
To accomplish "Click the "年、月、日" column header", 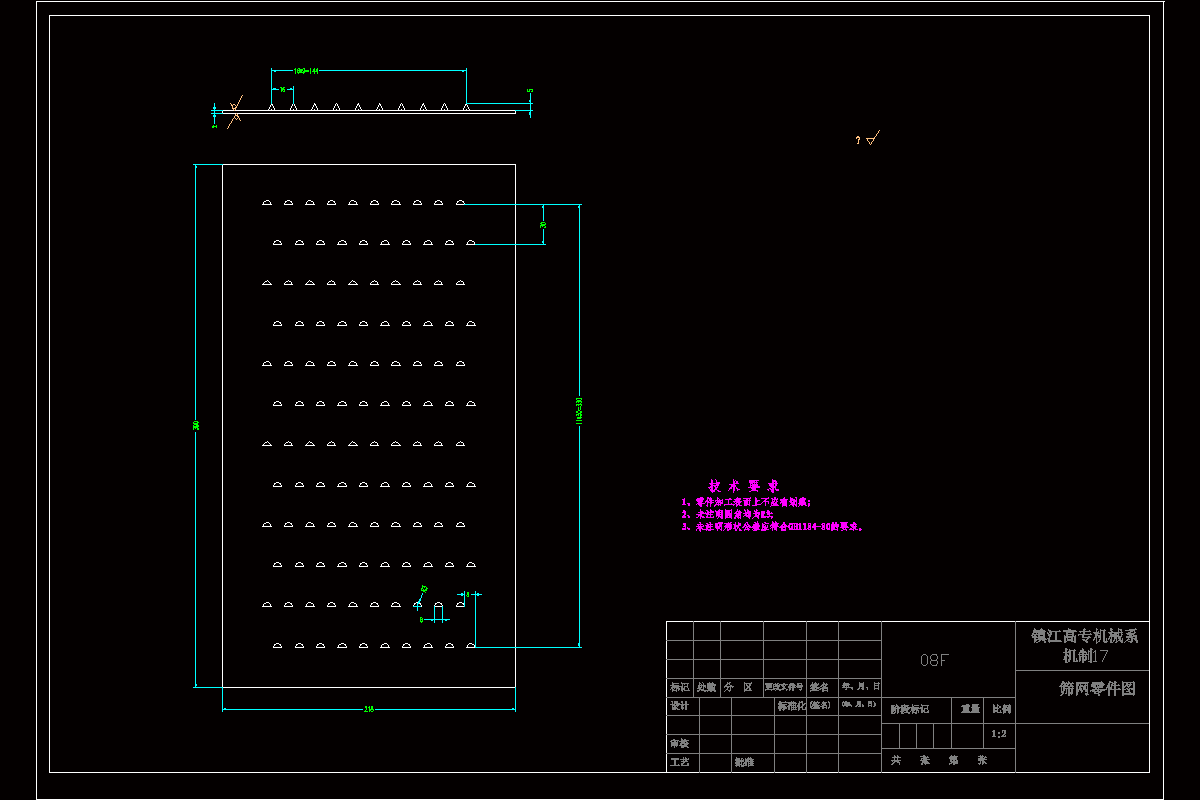I will tap(860, 687).
